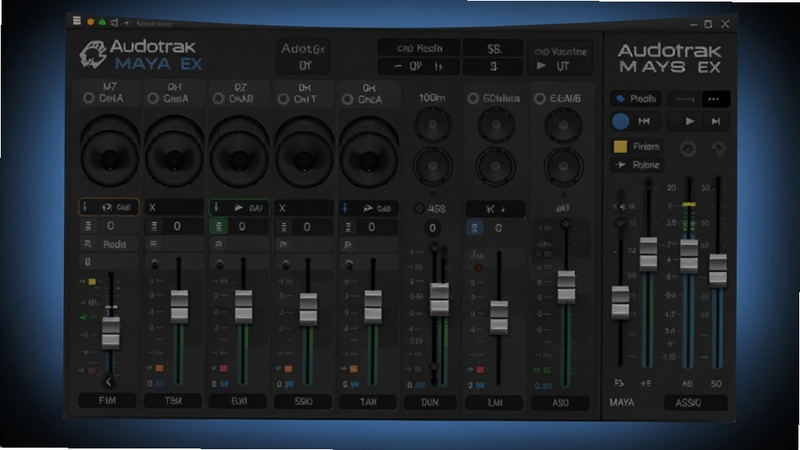The height and width of the screenshot is (450, 800).
Task: Click the green square on DUN channel
Action: tap(418, 369)
